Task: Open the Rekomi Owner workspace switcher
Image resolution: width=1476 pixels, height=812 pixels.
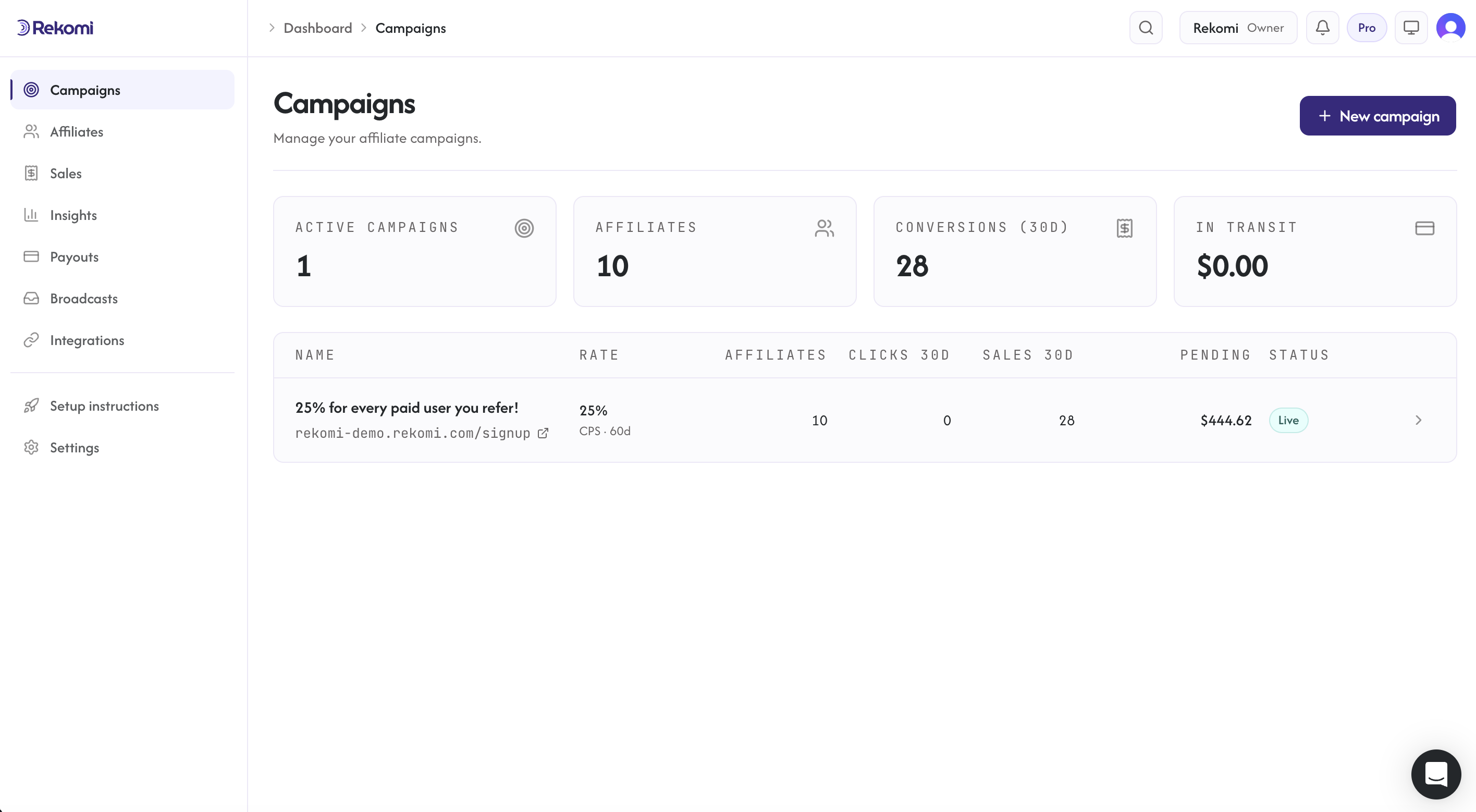Action: point(1238,28)
